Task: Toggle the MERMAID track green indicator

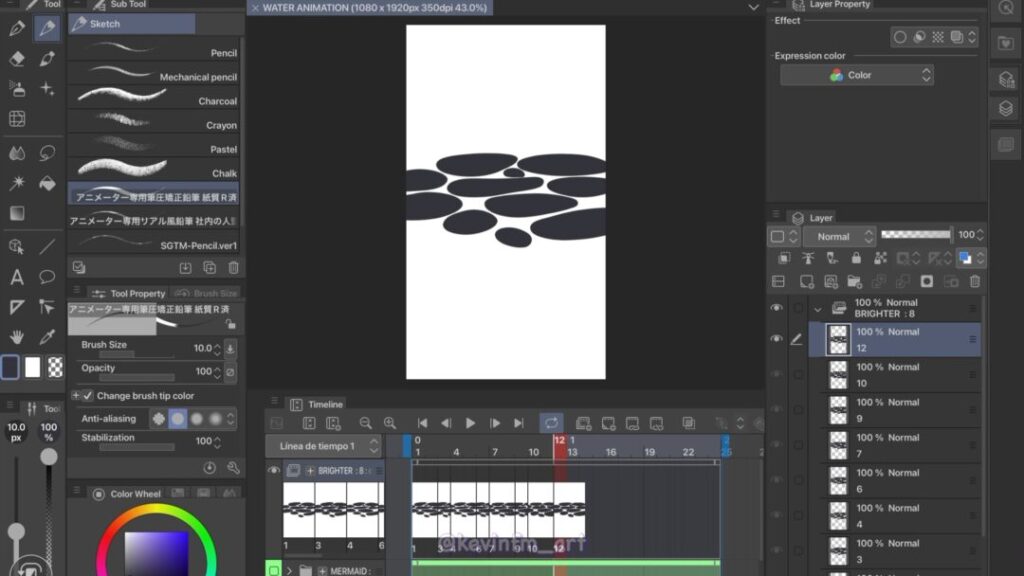Action: 274,569
